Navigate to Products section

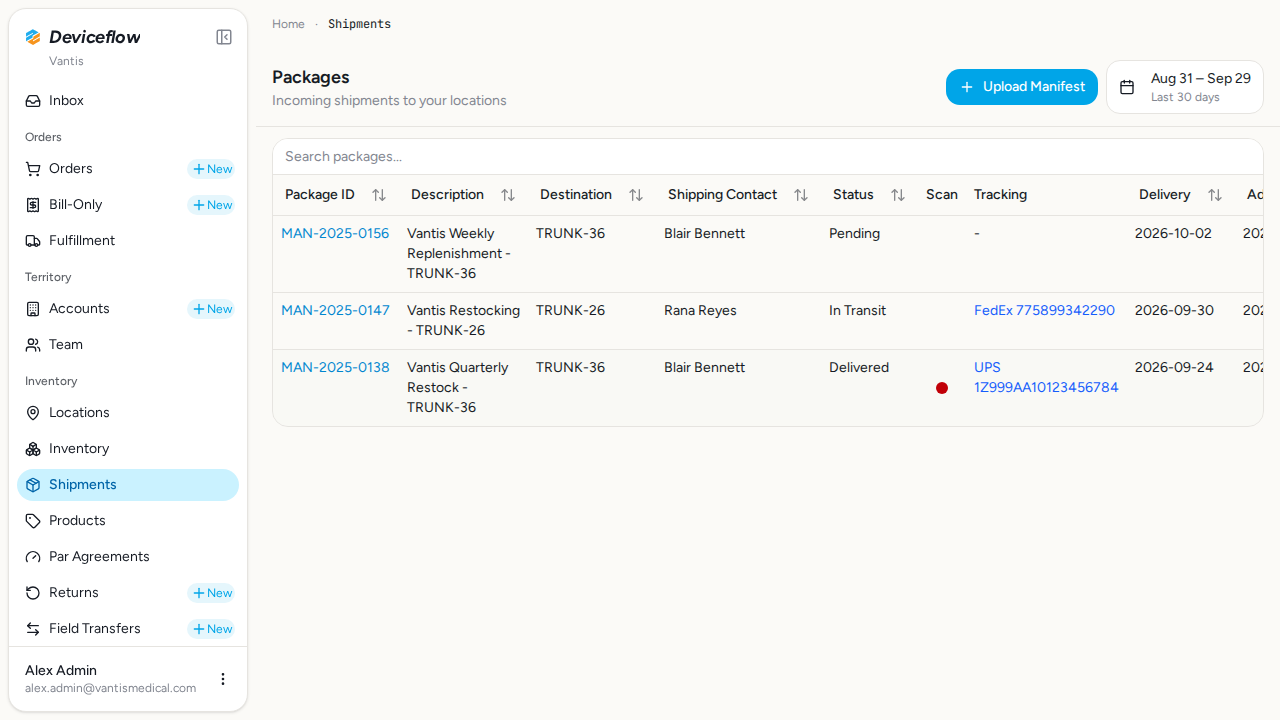[x=128, y=521]
